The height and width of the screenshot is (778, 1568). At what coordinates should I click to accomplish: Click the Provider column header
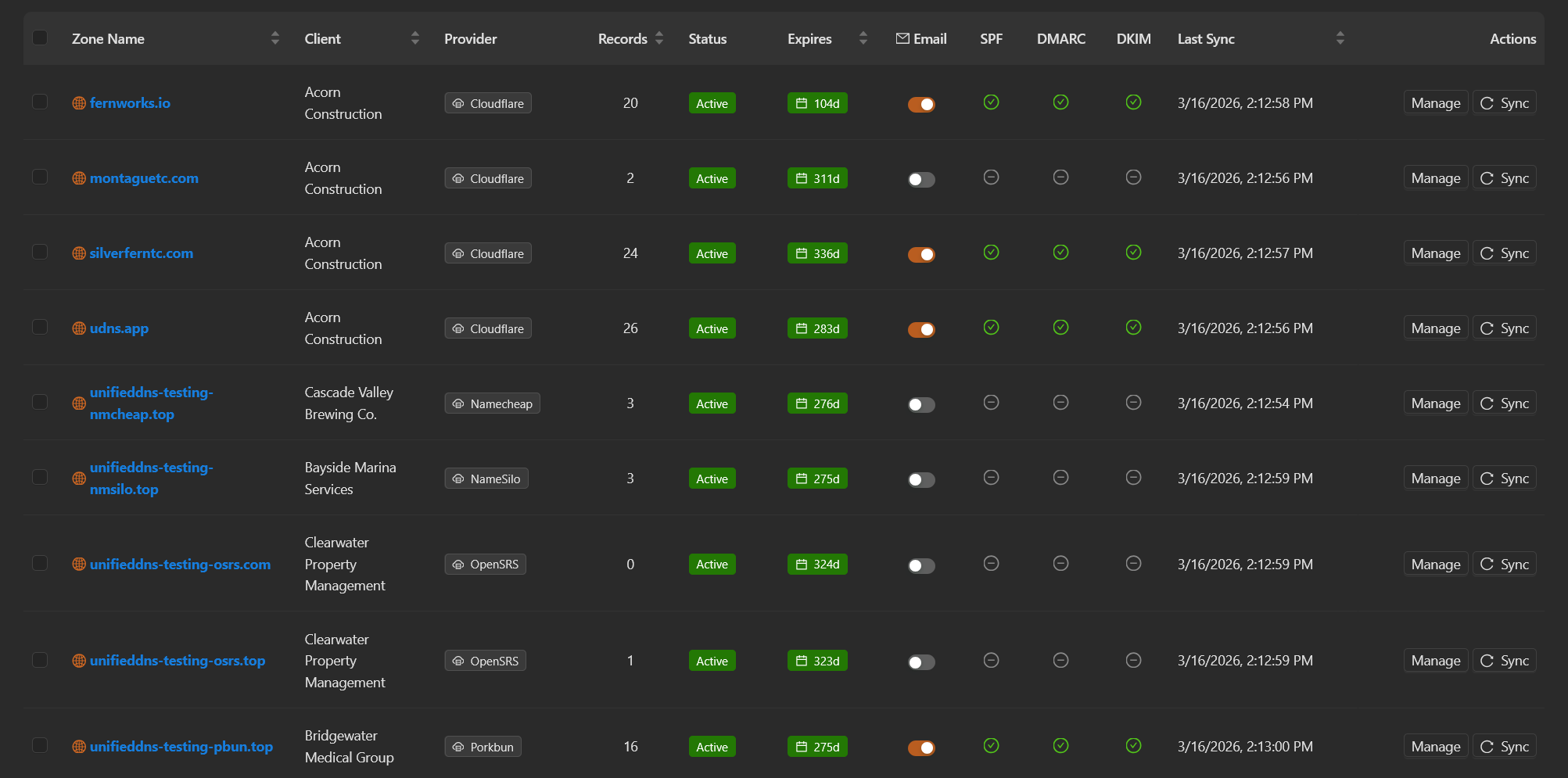pyautogui.click(x=471, y=39)
